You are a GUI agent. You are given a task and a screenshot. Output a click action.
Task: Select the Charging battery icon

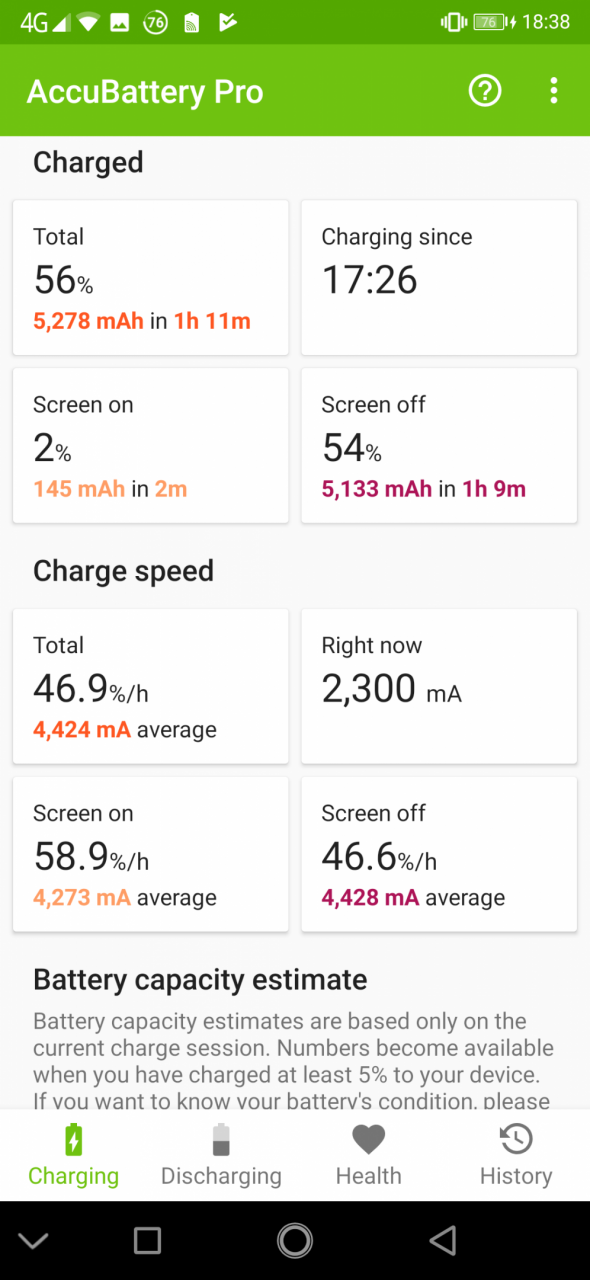[73, 1140]
